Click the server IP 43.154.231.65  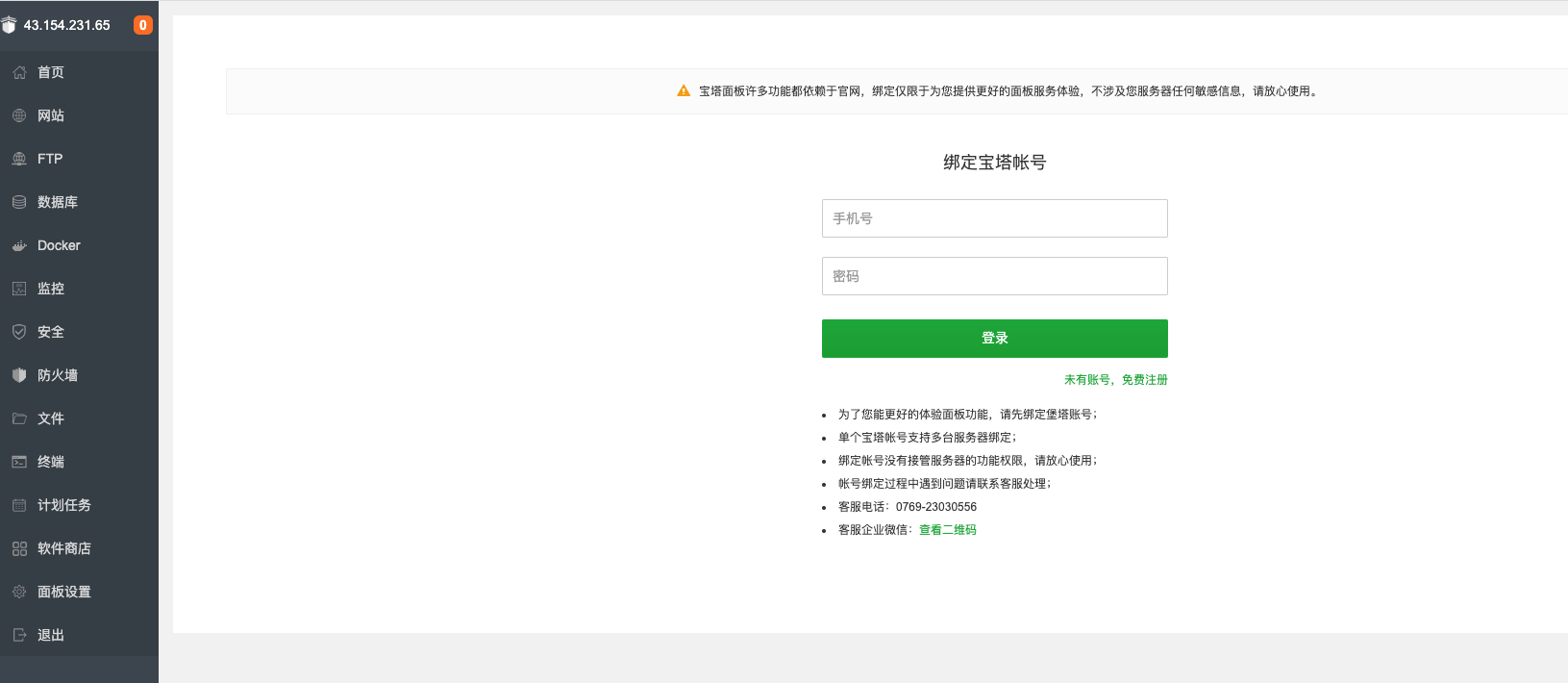point(67,25)
